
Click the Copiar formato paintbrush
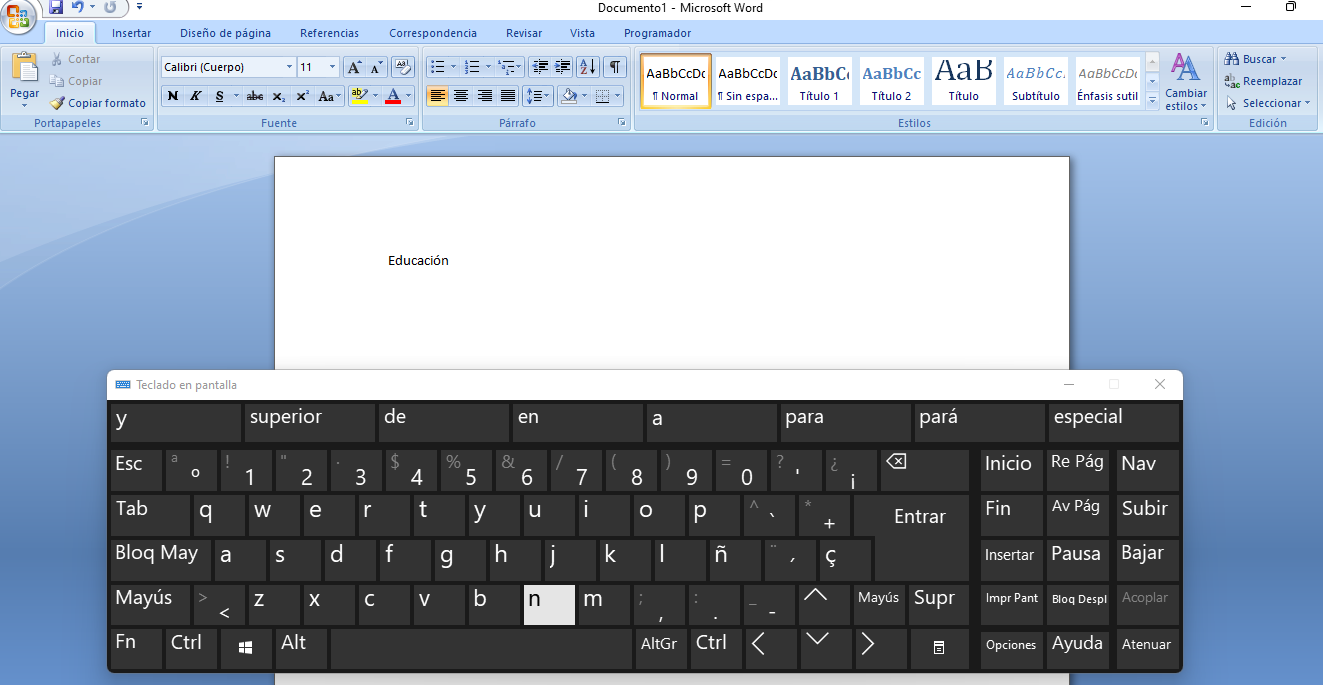tap(98, 103)
